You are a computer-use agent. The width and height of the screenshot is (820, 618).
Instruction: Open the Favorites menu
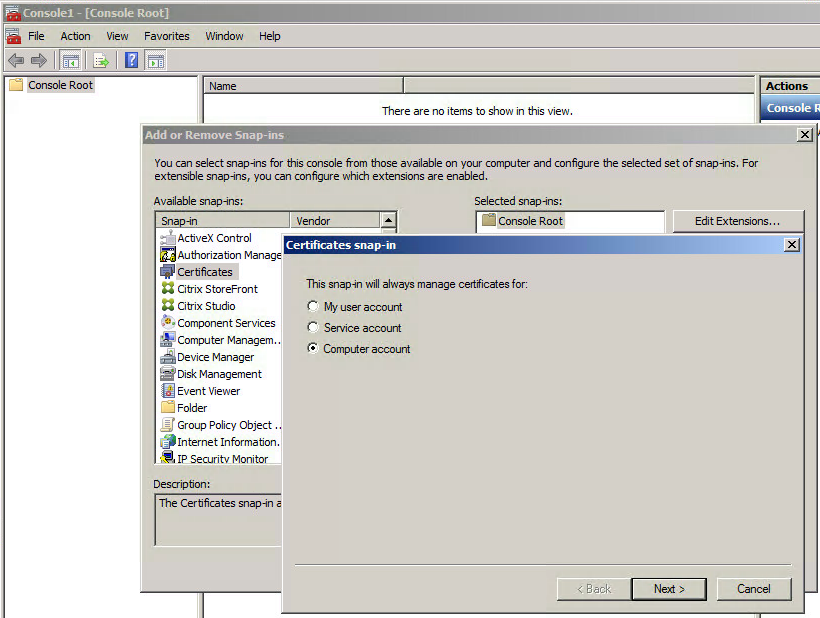coord(166,36)
